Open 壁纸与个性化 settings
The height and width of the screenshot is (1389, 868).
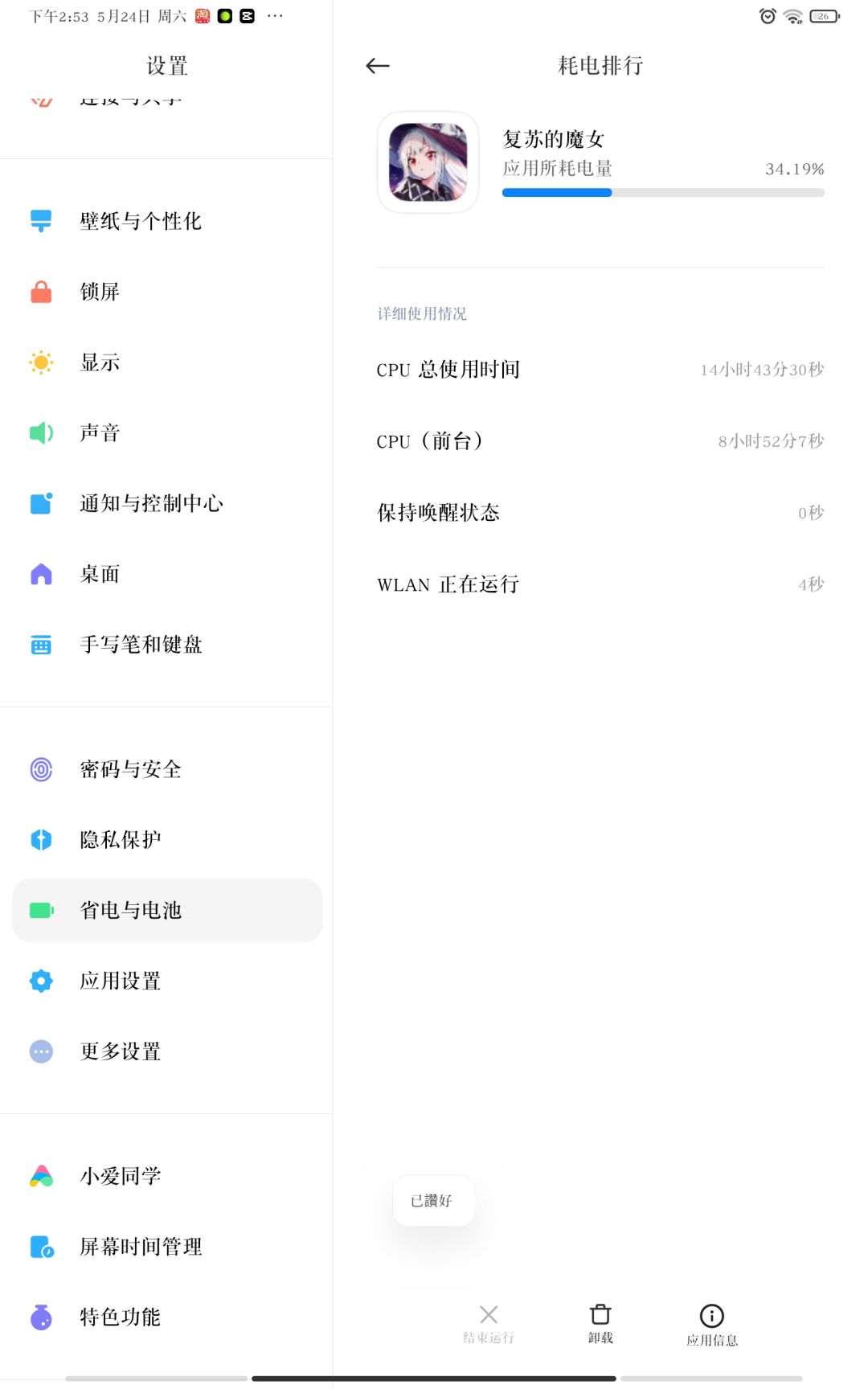(166, 221)
